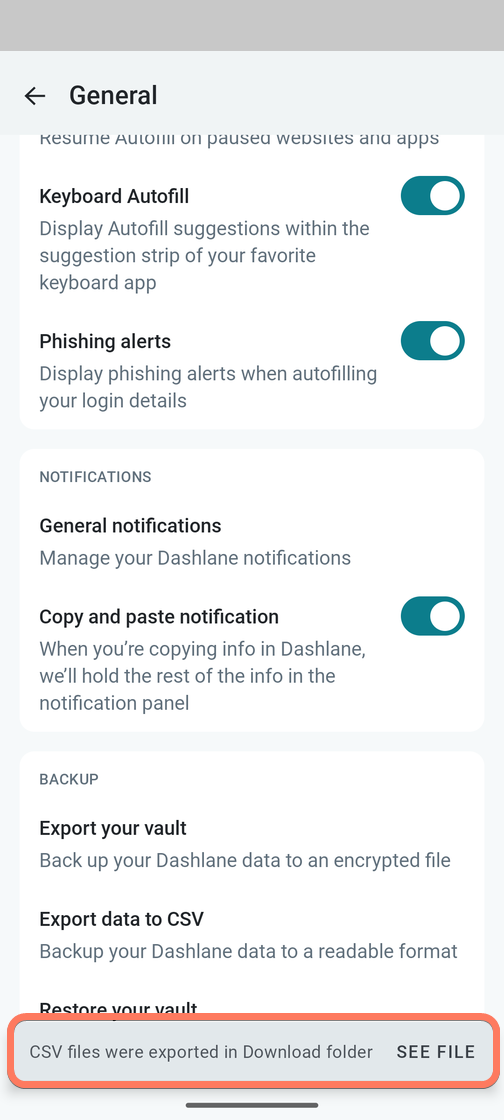
Task: Select Resume Autofill on paused websites
Action: [x=239, y=138]
